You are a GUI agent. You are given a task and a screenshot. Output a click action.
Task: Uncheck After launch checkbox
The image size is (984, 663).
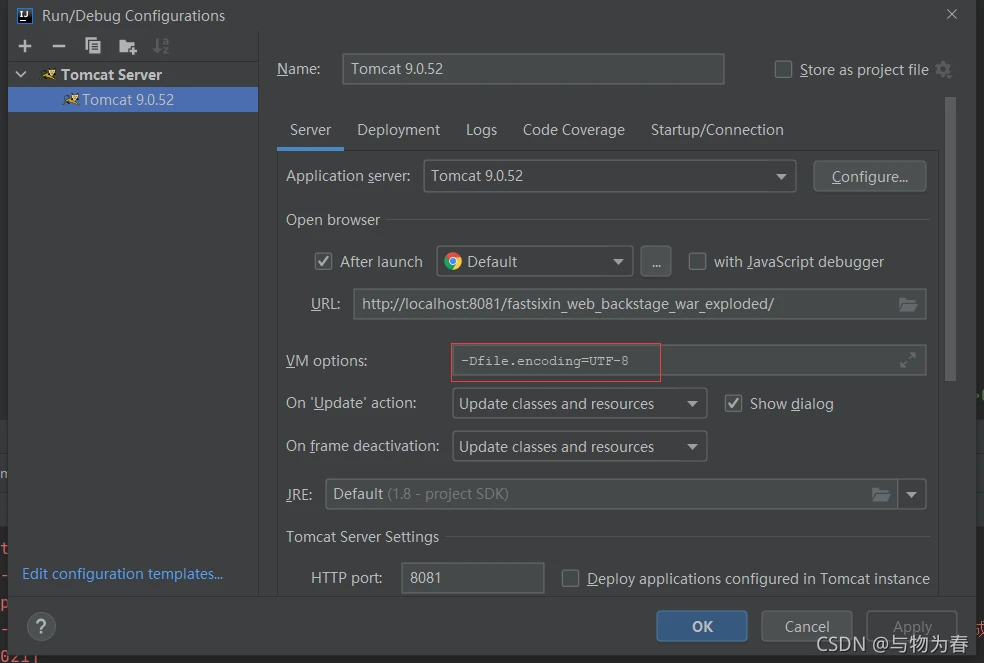coord(323,261)
